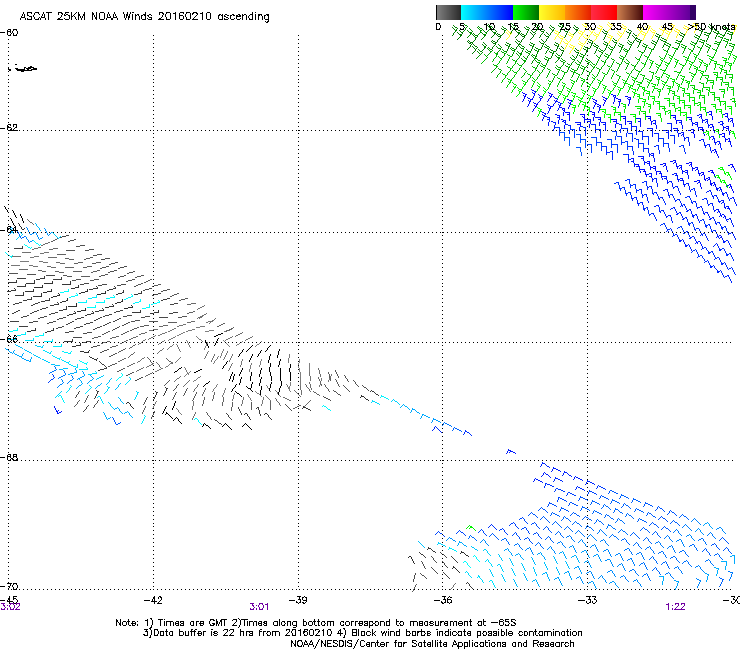This screenshot has width=740, height=650.
Task: Click the -68 latitude label
Action: pos(9,457)
